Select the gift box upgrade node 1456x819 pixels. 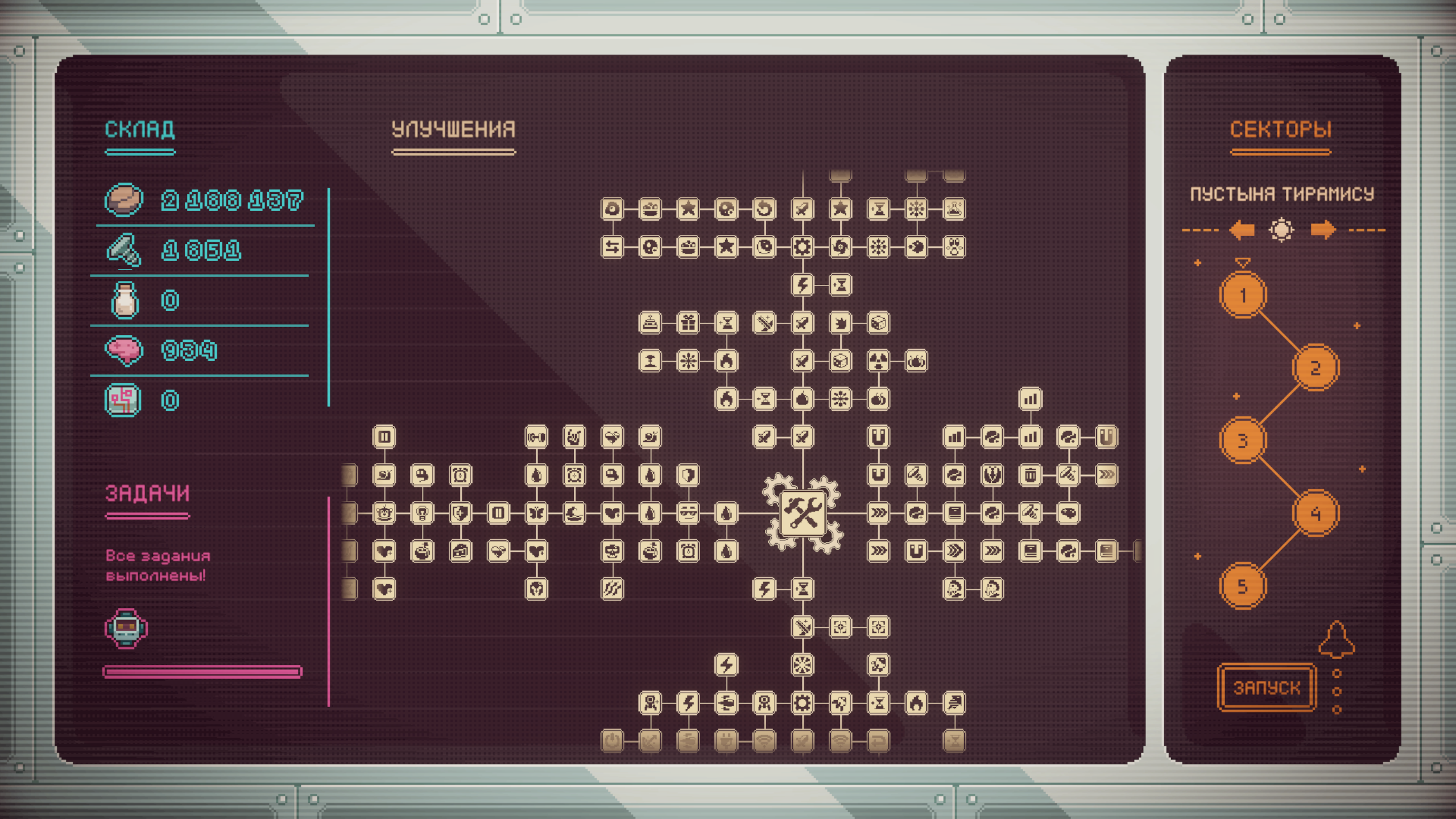[x=688, y=323]
